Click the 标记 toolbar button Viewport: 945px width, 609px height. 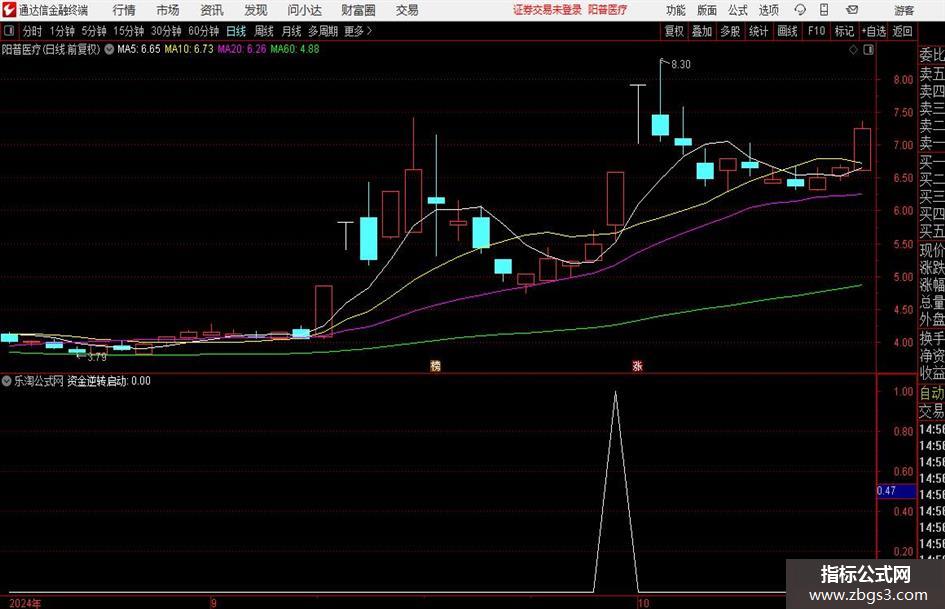[844, 31]
